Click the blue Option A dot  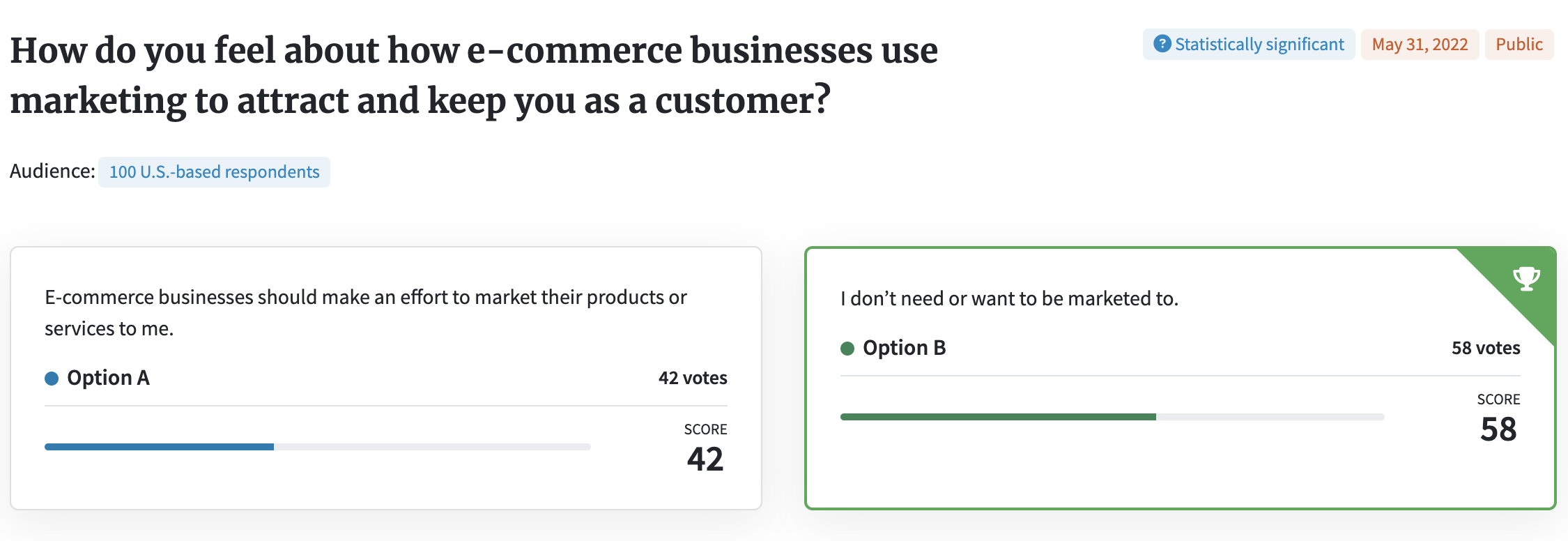pyautogui.click(x=52, y=379)
